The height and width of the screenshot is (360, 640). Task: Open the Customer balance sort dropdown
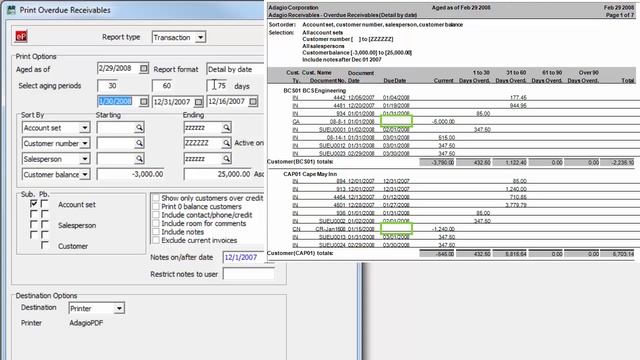84,175
